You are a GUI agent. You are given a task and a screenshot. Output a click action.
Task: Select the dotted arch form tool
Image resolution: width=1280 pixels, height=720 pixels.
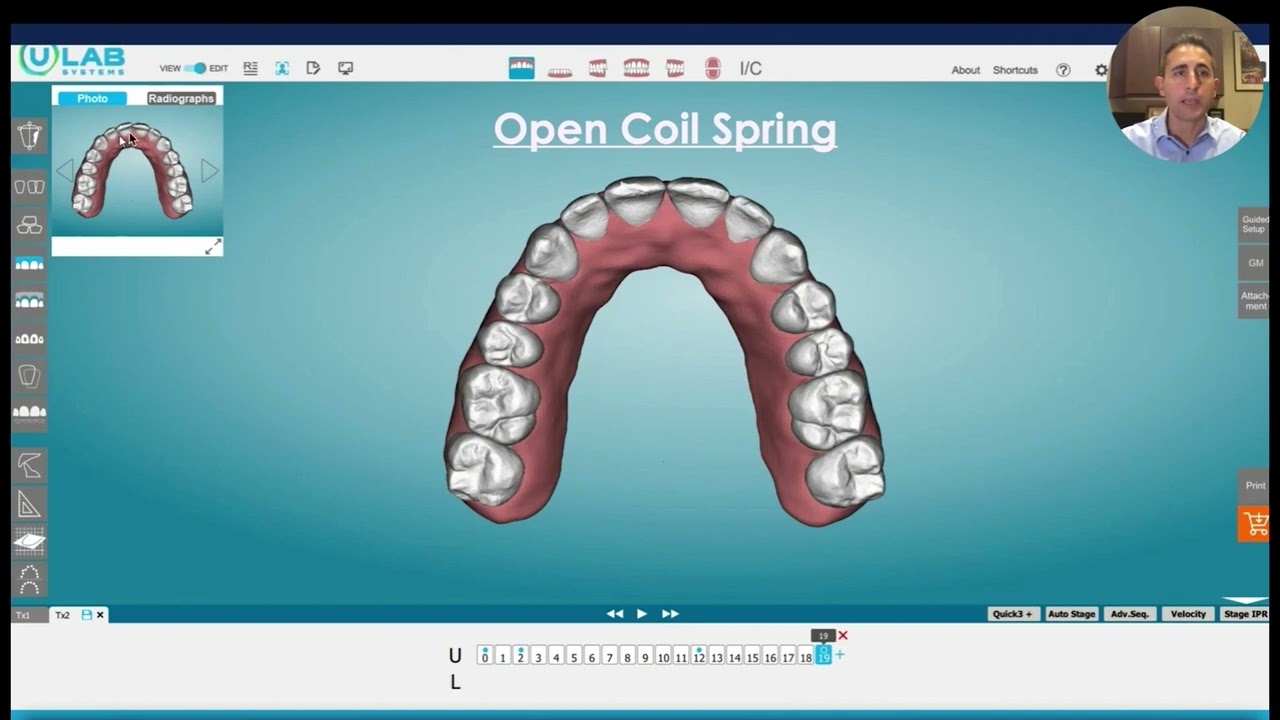29,579
